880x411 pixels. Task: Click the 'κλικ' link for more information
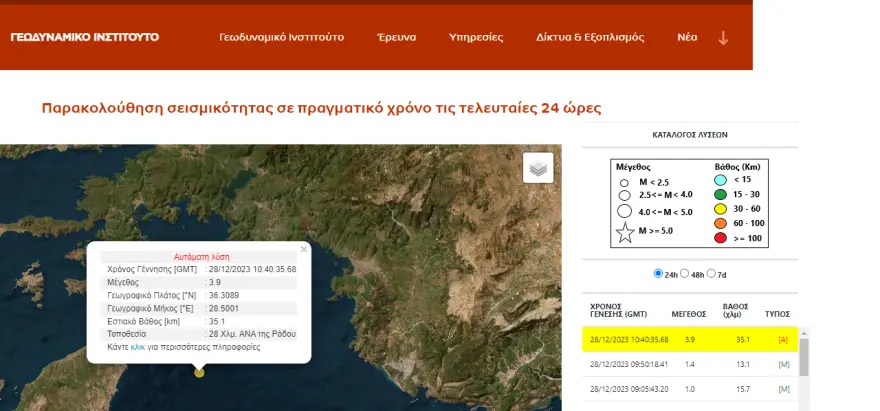(138, 347)
